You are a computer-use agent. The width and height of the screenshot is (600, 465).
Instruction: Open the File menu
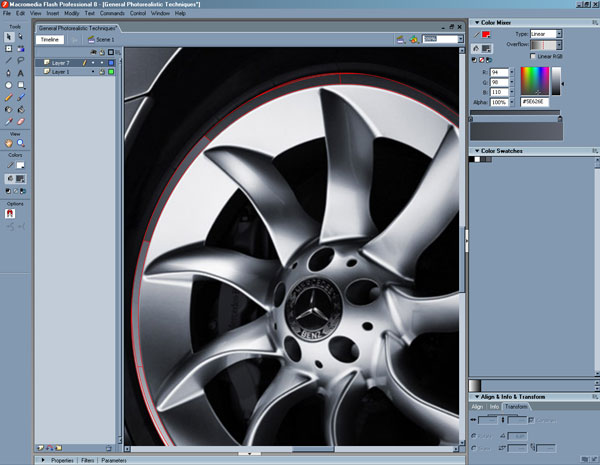[x=7, y=13]
